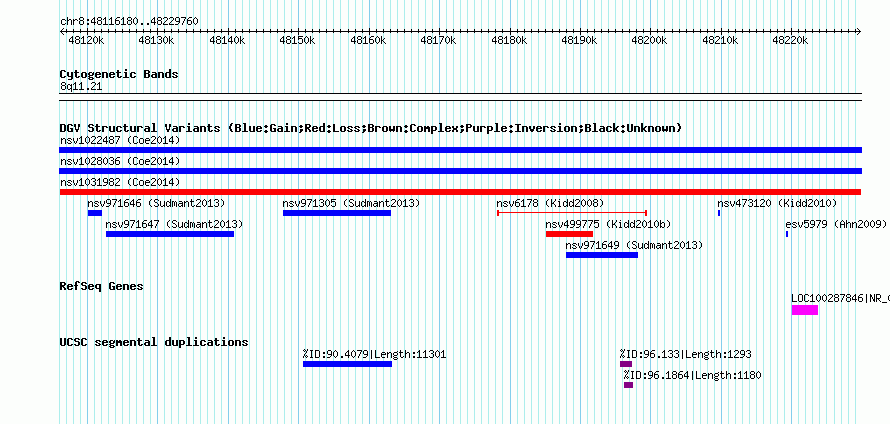Click the 48220k ruler position
This screenshot has height=424, width=890.
pos(791,41)
